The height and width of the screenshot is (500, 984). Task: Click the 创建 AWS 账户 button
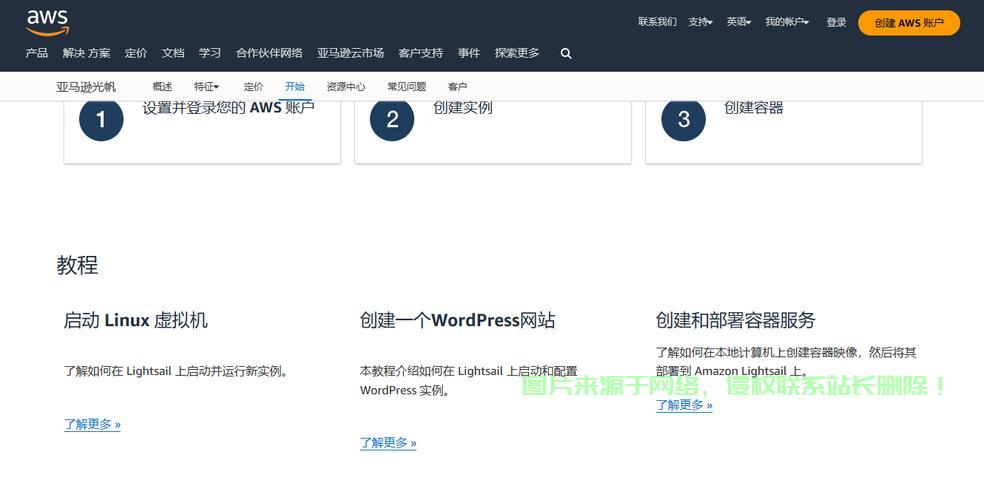(x=909, y=23)
